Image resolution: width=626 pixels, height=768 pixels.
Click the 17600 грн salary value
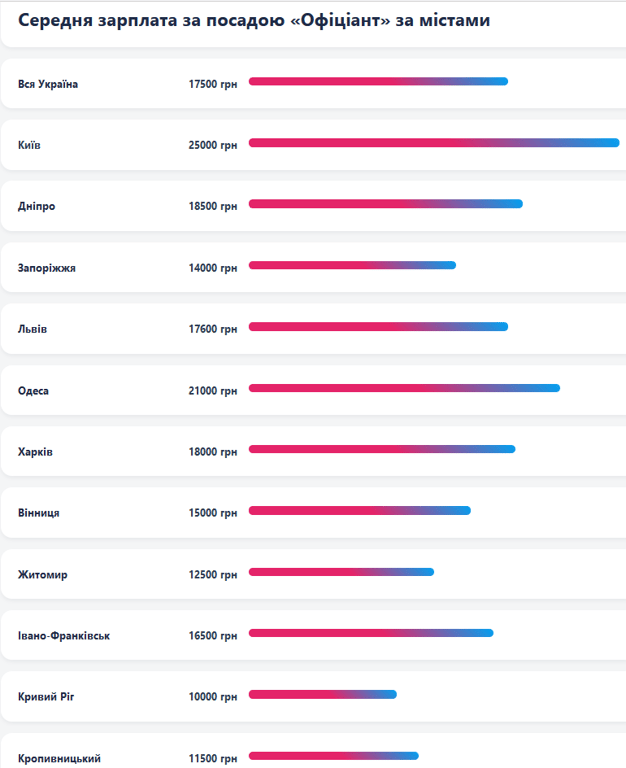coord(213,329)
